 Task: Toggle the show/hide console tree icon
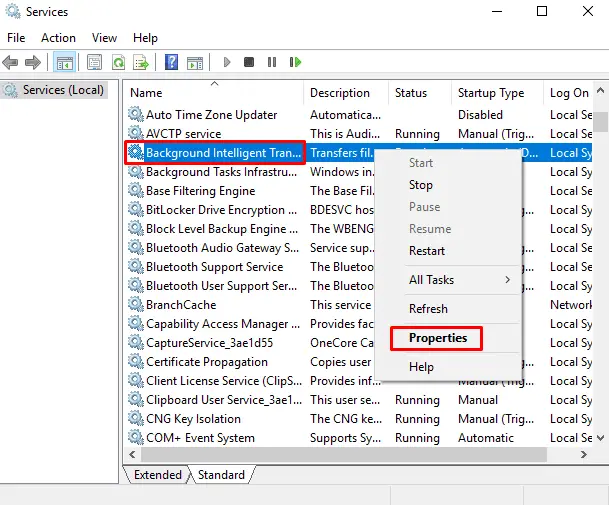coord(64,62)
